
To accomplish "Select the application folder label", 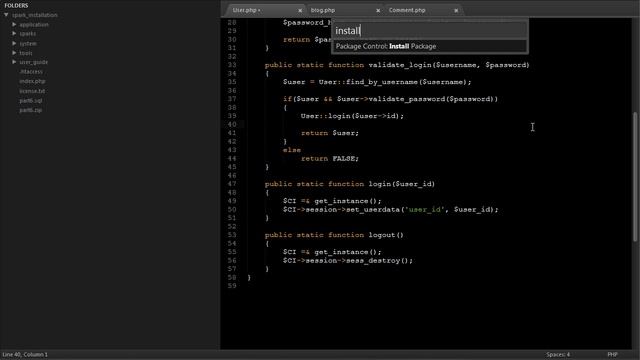I will pos(34,24).
